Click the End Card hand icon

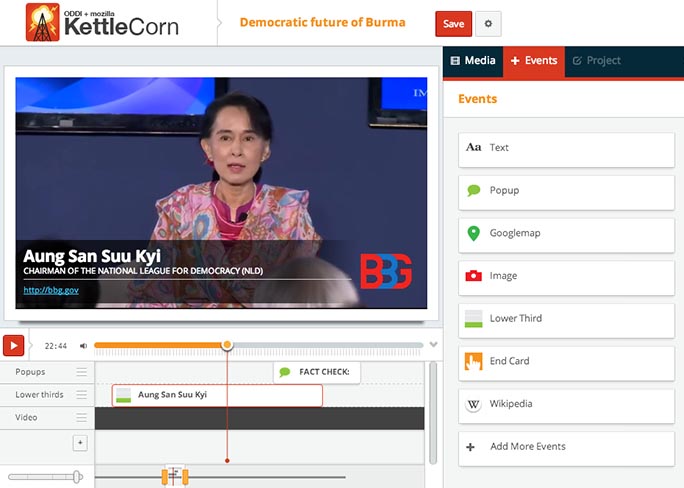[473, 361]
